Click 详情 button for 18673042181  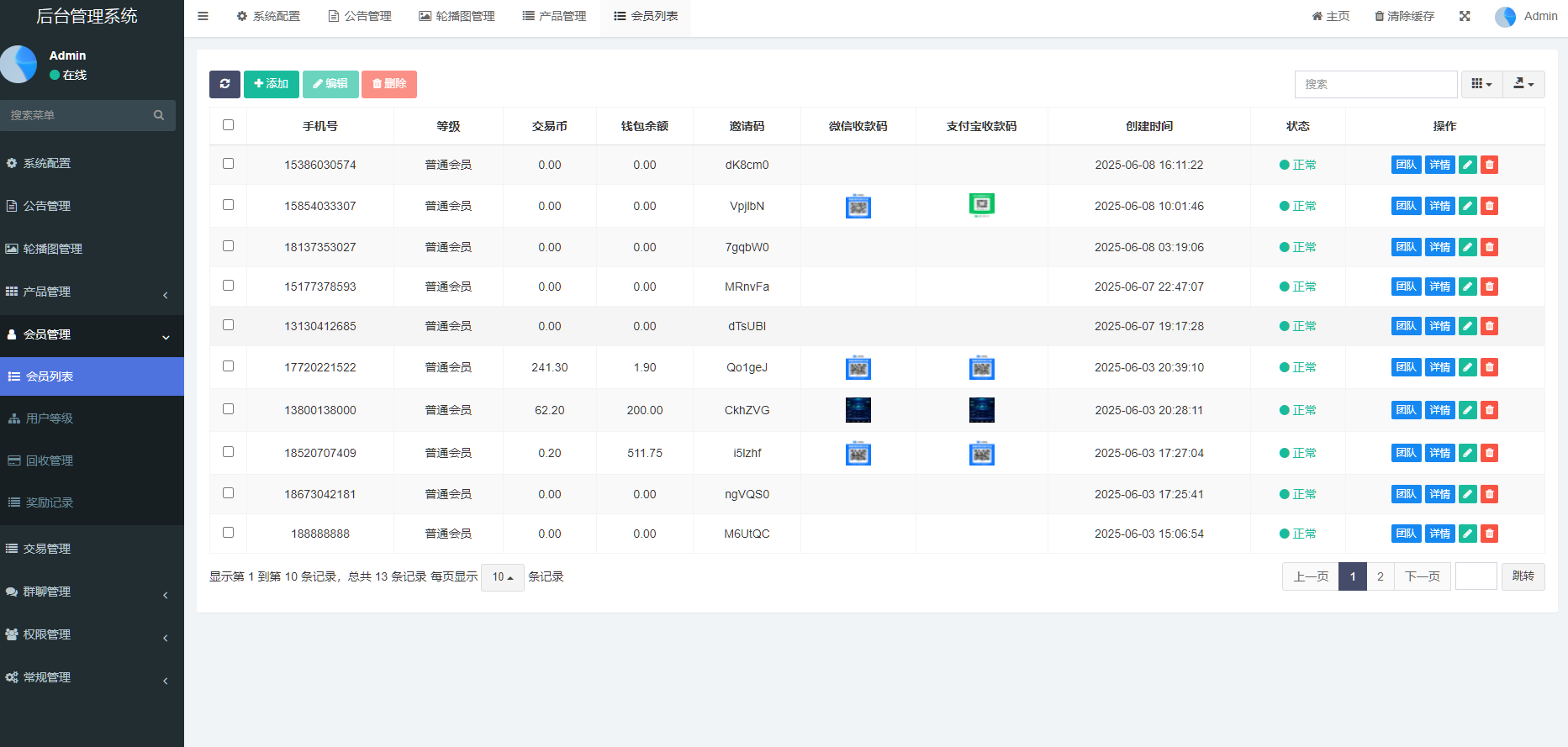(1439, 494)
